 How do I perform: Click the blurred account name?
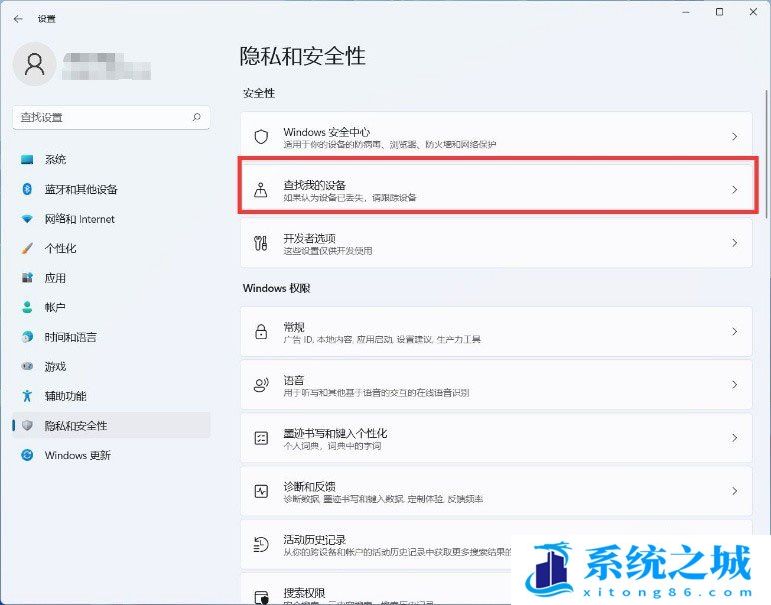click(x=106, y=66)
